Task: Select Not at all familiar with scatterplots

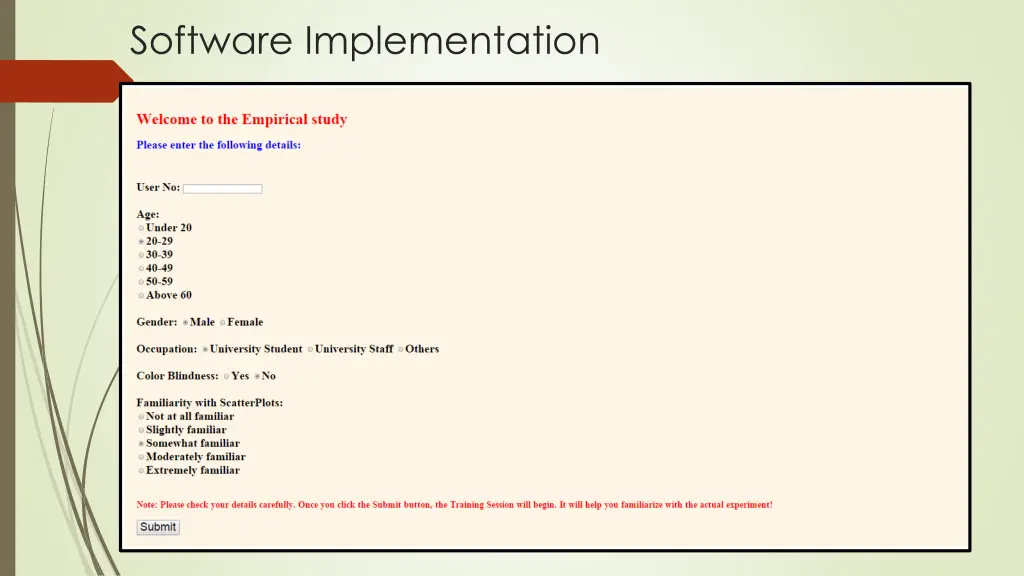Action: click(141, 416)
